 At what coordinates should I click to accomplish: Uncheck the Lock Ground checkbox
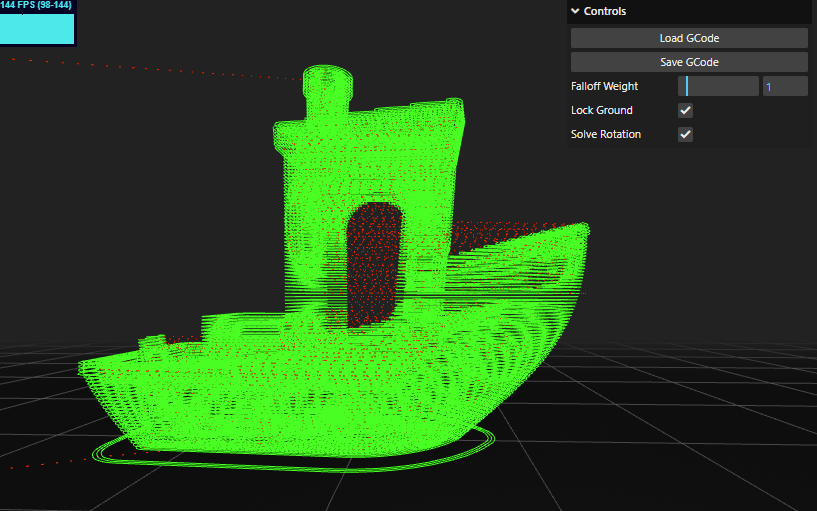[x=685, y=110]
